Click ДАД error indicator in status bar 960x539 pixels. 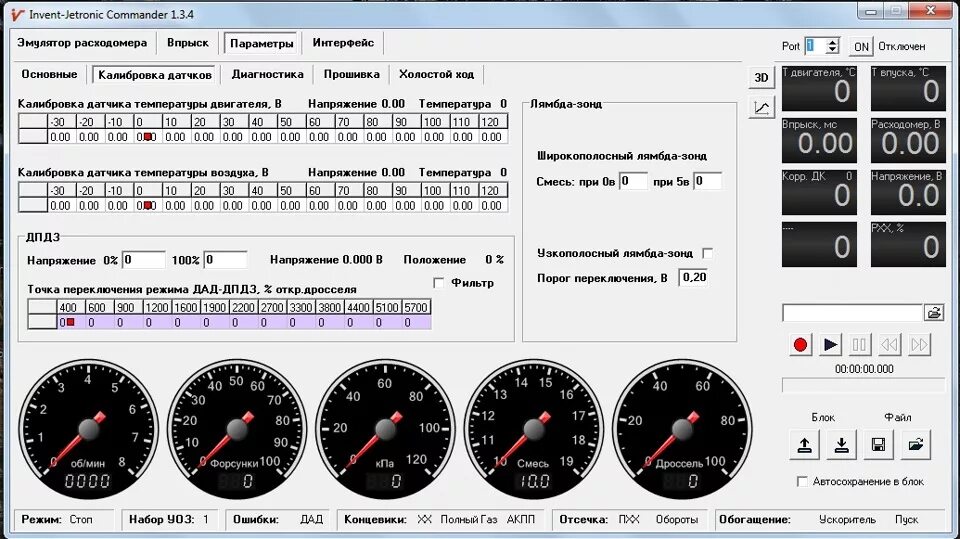pyautogui.click(x=312, y=519)
